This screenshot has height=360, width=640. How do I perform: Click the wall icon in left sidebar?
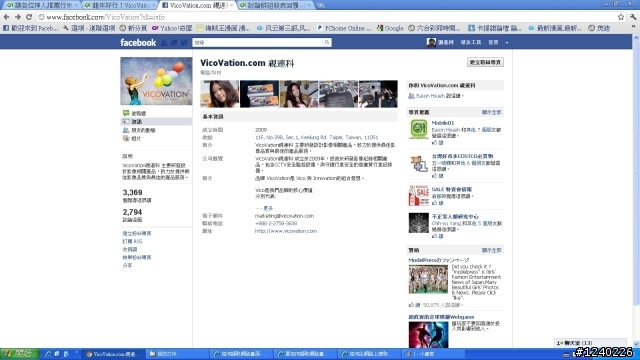(x=126, y=113)
